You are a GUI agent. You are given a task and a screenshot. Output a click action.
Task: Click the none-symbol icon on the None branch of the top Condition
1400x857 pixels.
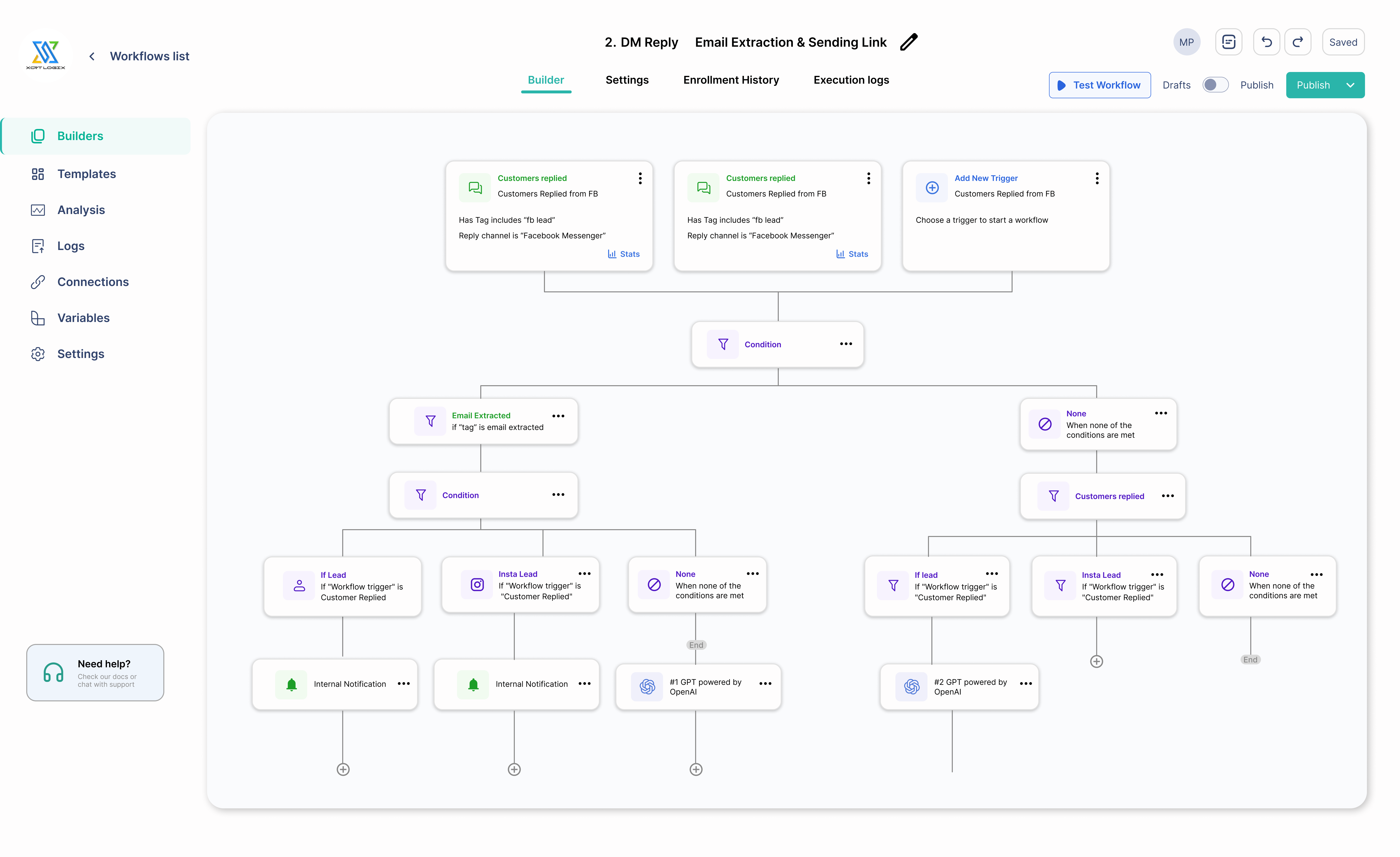pyautogui.click(x=1044, y=424)
